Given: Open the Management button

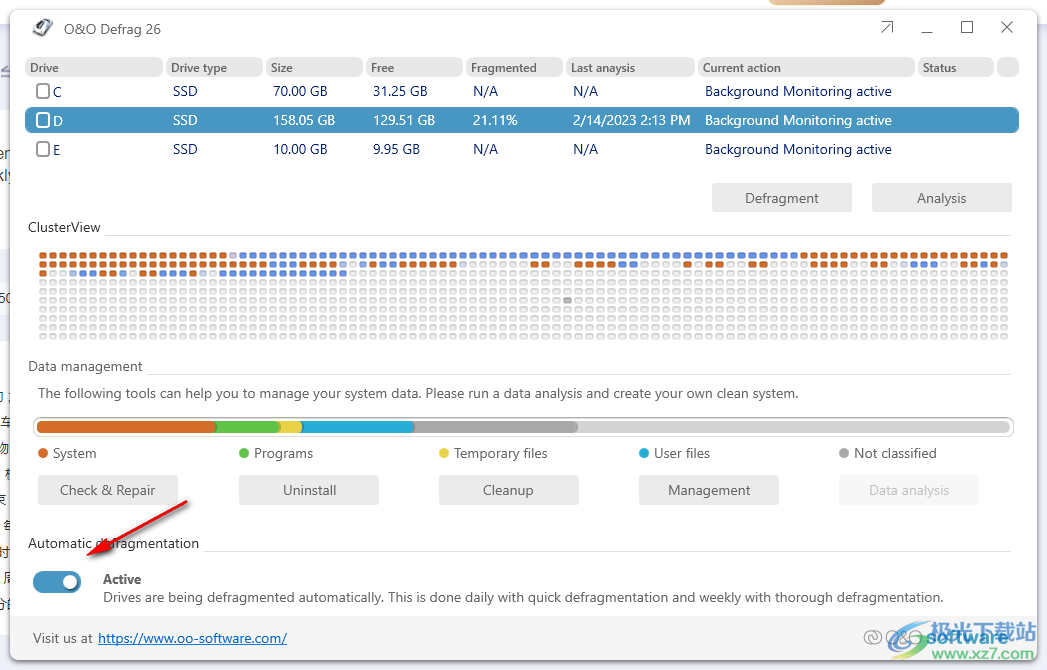Looking at the screenshot, I should [709, 490].
